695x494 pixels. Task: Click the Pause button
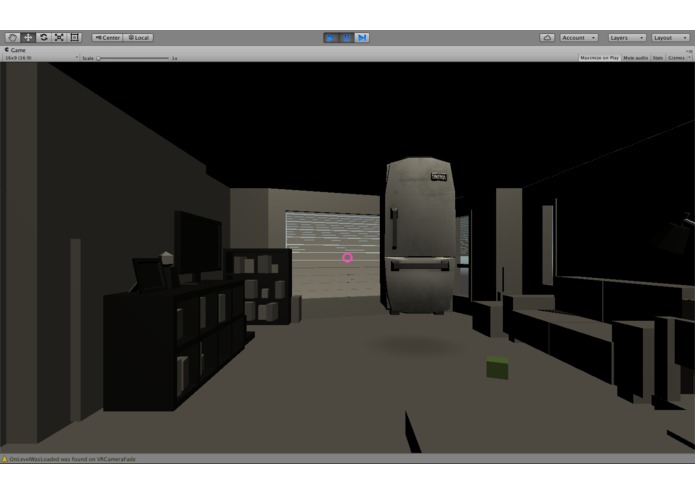coord(347,38)
